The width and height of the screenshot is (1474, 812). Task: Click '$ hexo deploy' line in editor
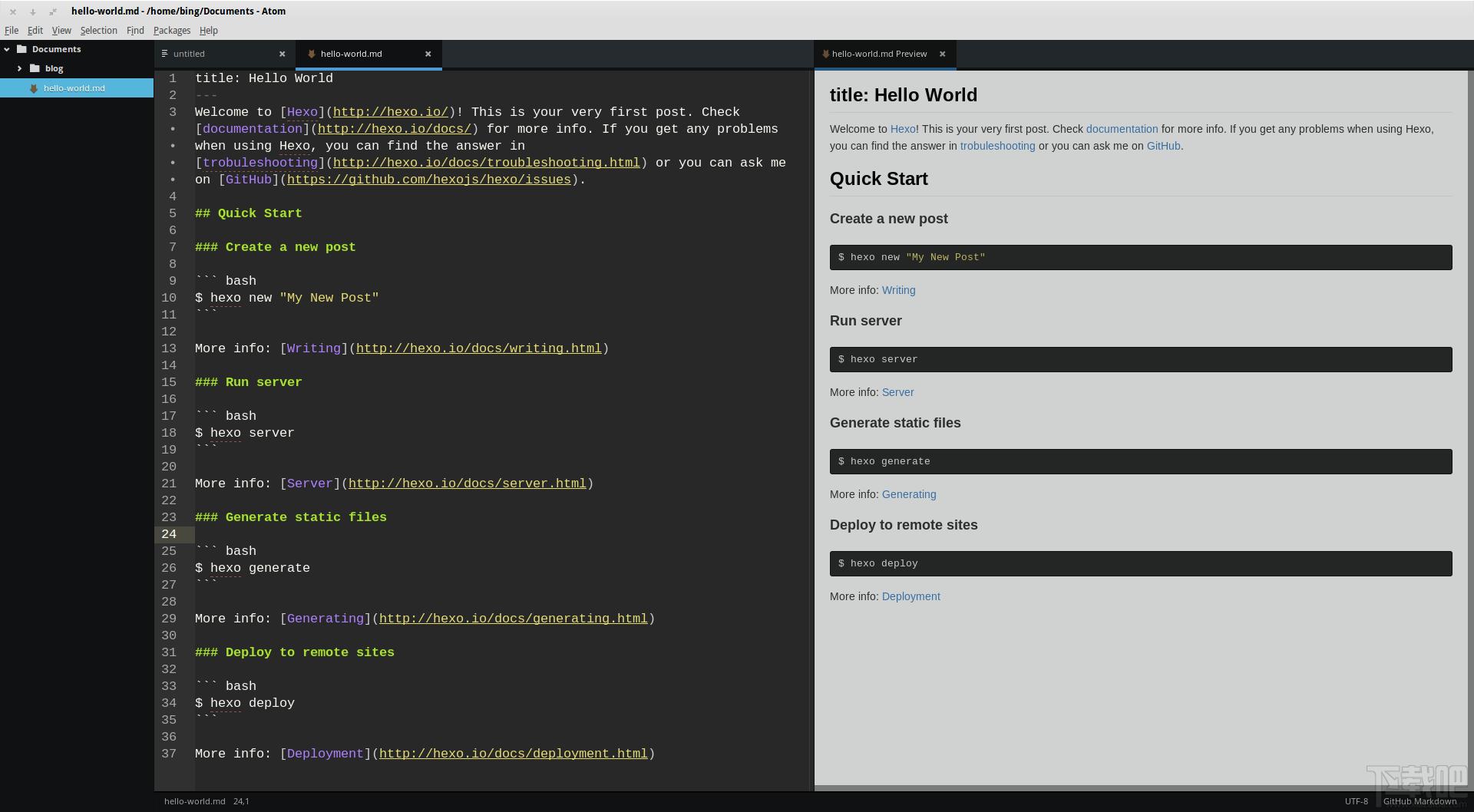[x=245, y=703]
